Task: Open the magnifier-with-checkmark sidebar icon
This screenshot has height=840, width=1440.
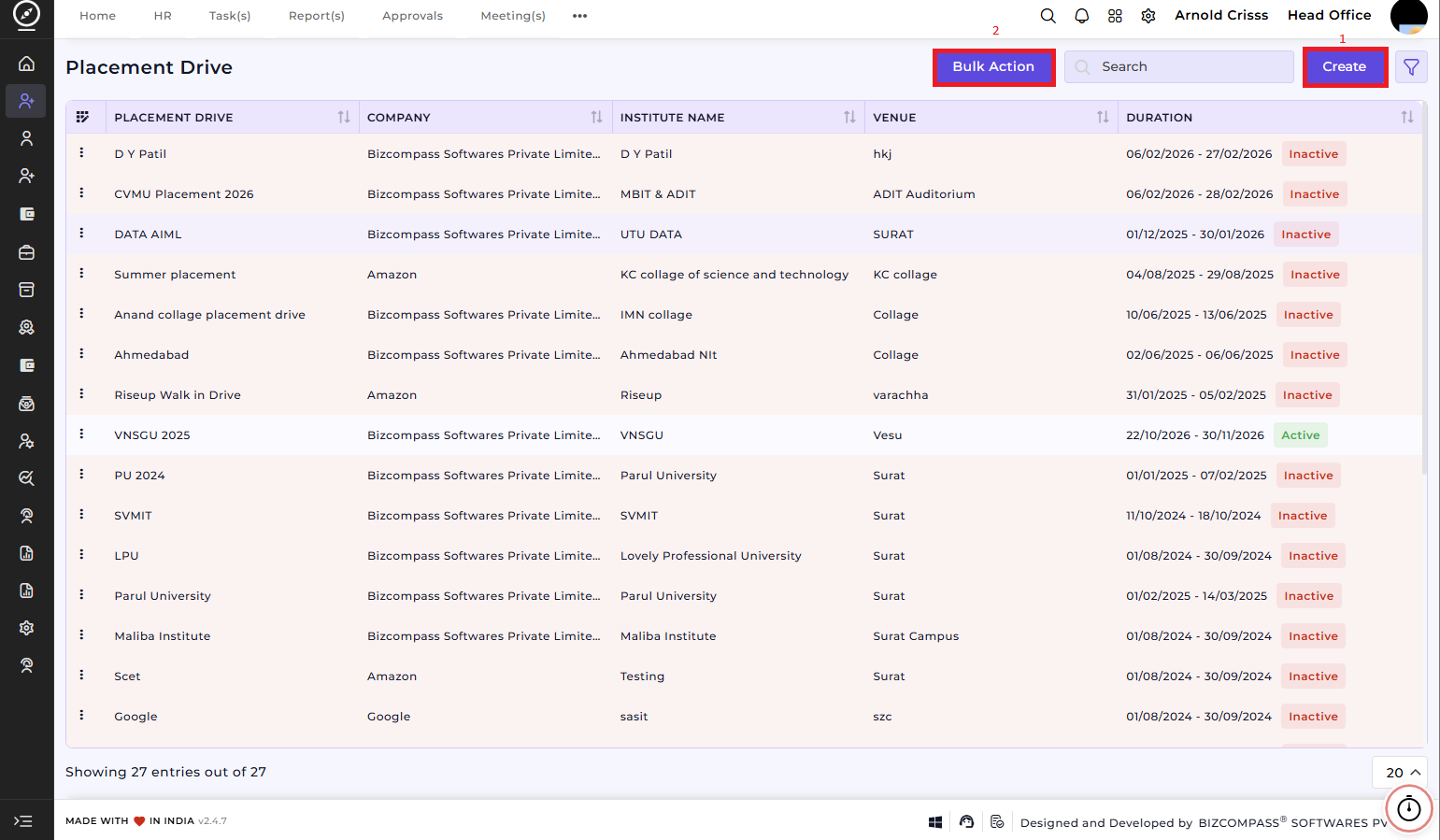Action: click(26, 478)
